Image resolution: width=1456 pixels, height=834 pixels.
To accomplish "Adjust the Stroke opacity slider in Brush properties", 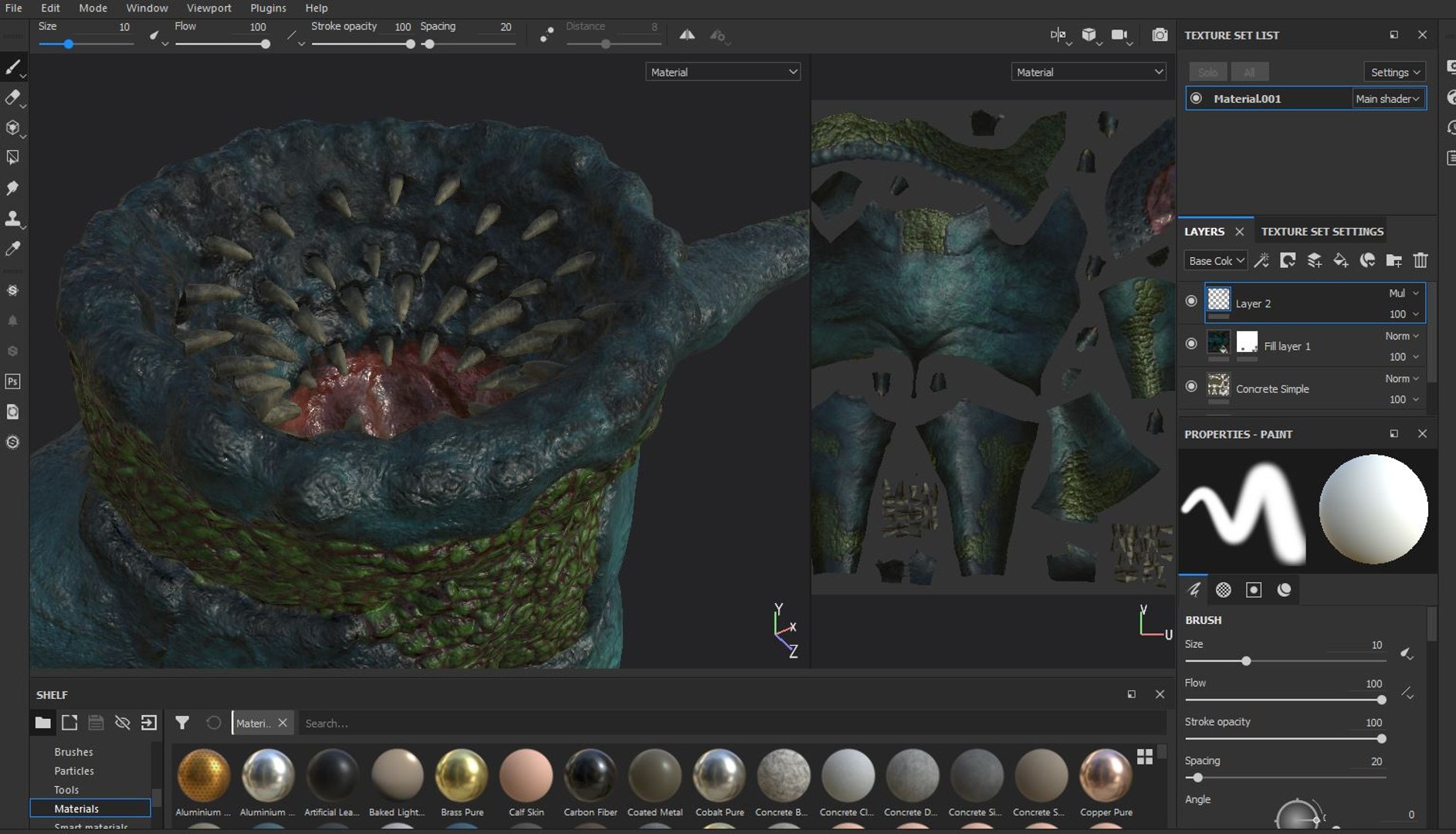I will pos(1285,738).
